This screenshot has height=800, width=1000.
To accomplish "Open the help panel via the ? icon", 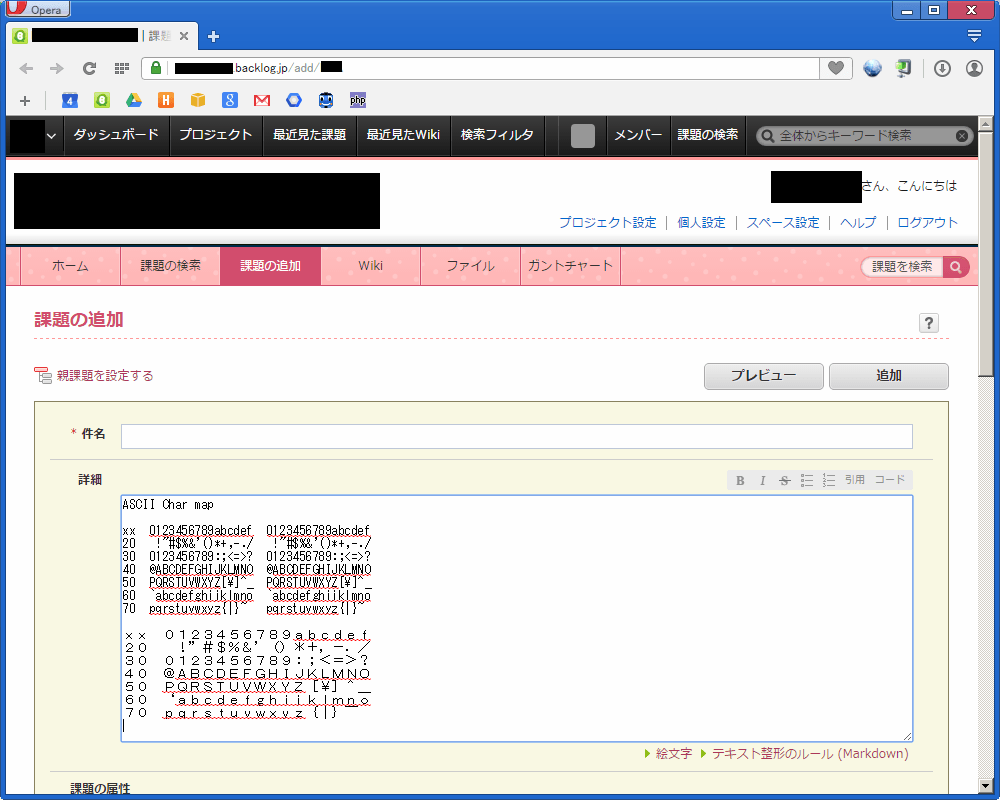I will 929,323.
